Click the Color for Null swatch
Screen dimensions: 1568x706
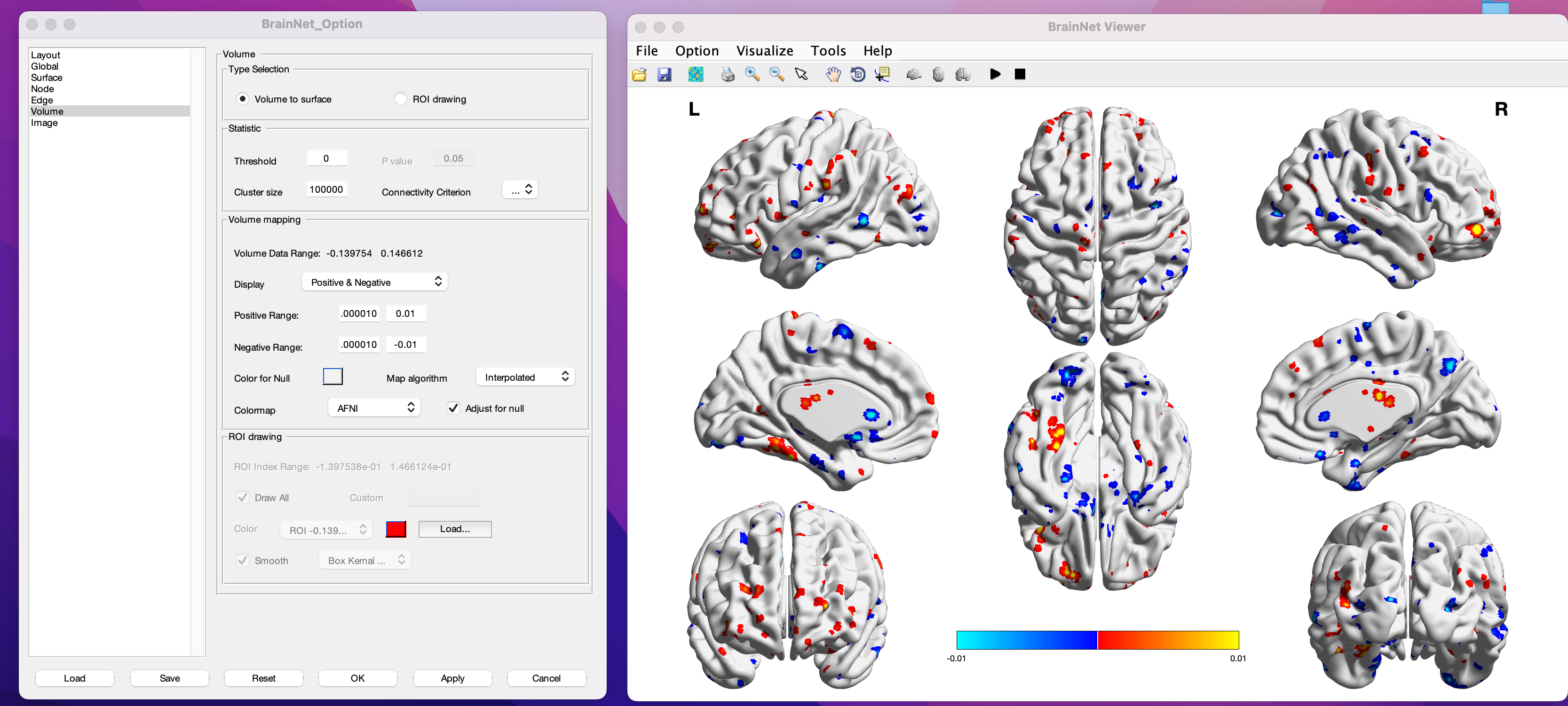333,377
